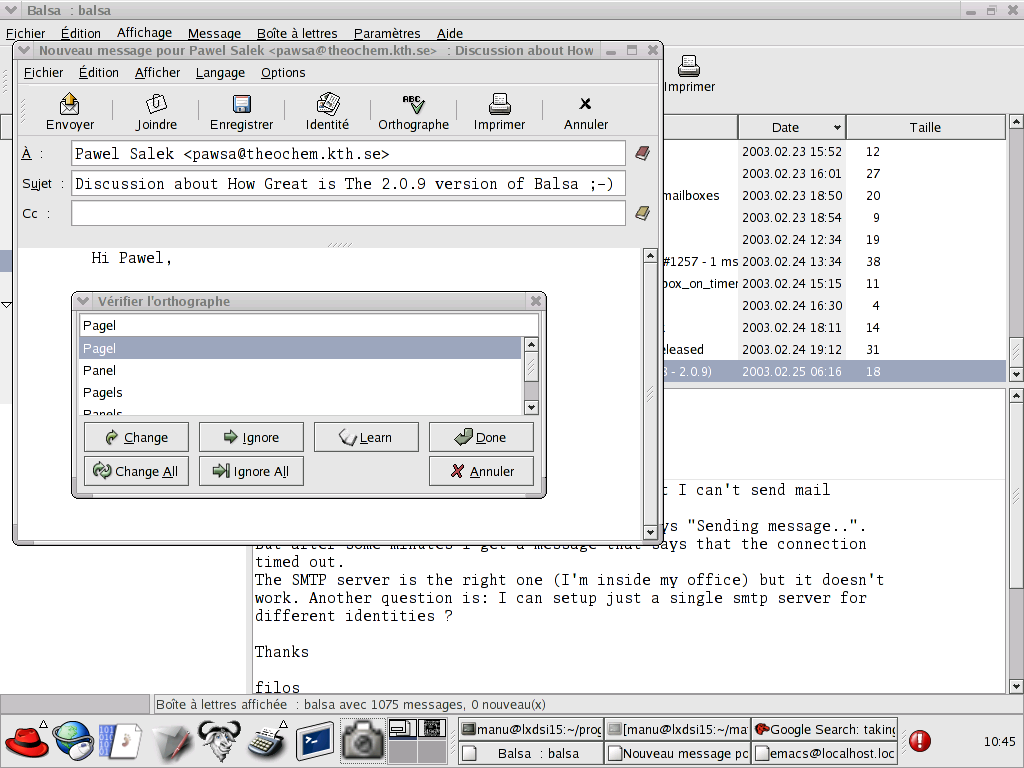This screenshot has width=1024, height=768.
Task: Switch to emacs@localhost taskbar window
Action: tap(825, 754)
